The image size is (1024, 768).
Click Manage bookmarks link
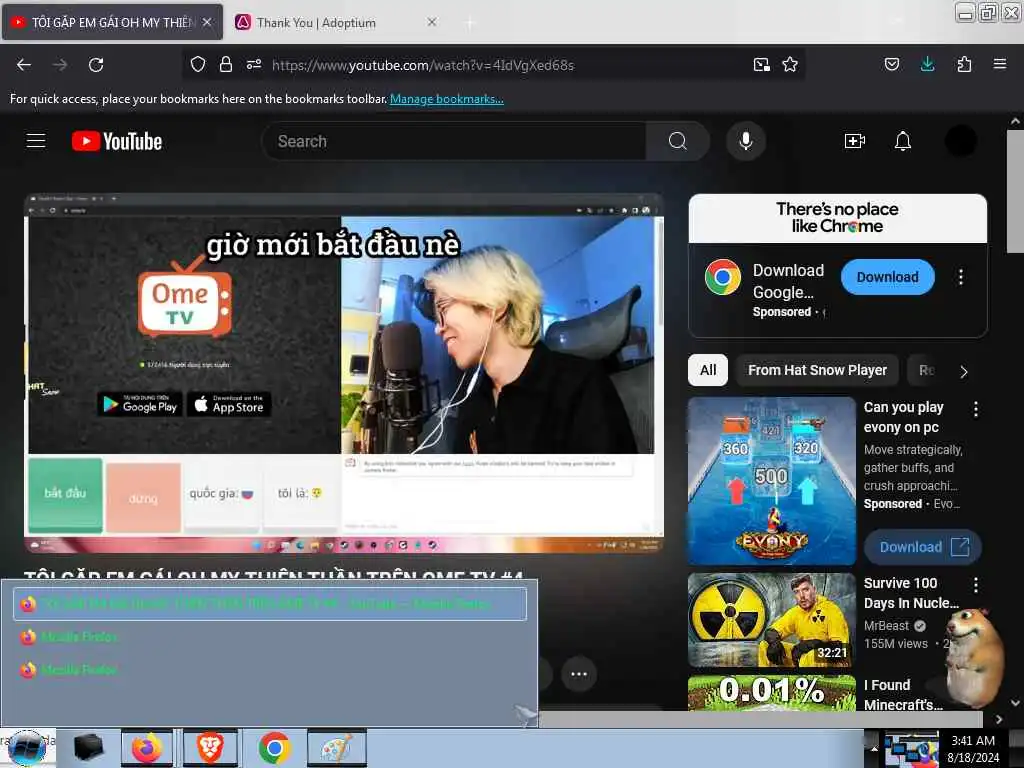pyautogui.click(x=447, y=99)
